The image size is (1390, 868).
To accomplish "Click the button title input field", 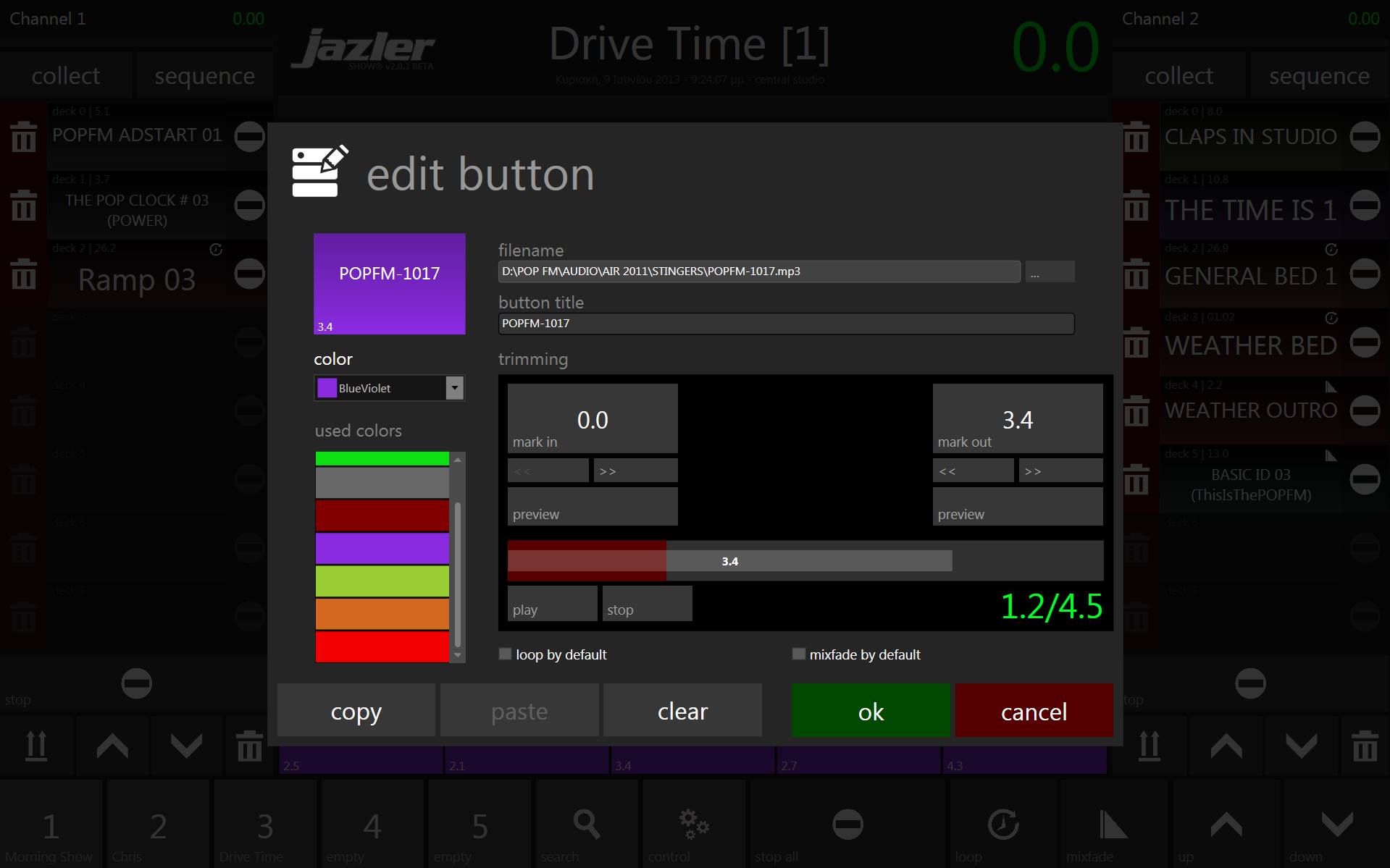I will click(786, 324).
